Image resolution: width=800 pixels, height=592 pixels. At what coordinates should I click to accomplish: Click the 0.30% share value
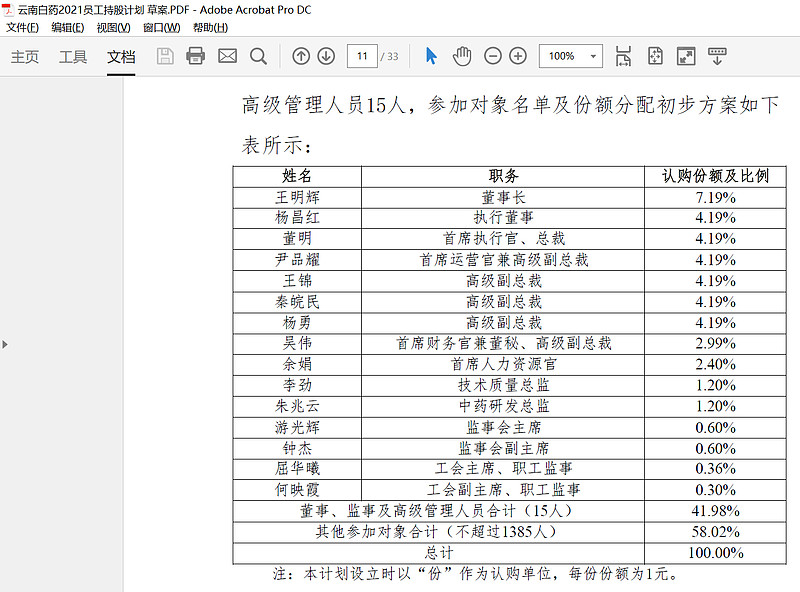click(715, 490)
